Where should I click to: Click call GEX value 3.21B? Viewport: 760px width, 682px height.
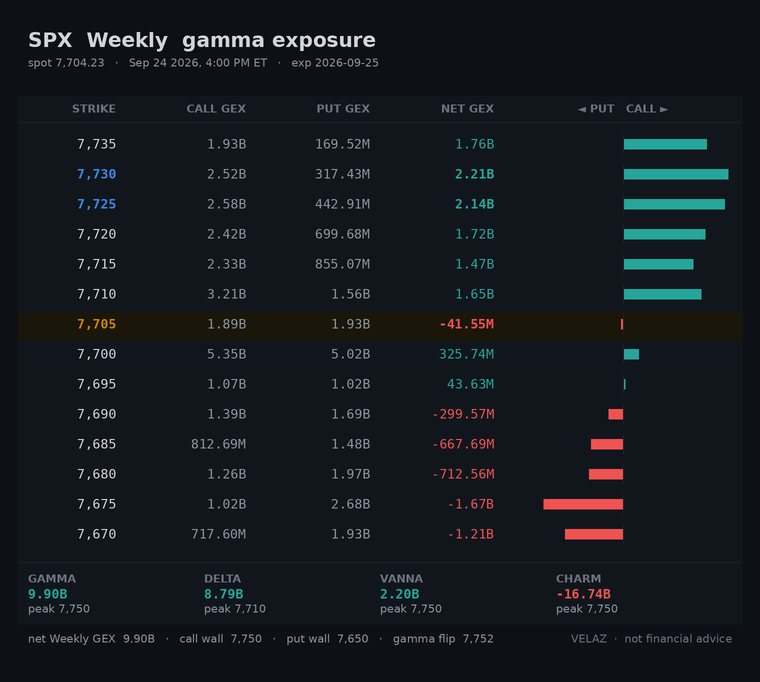226,294
